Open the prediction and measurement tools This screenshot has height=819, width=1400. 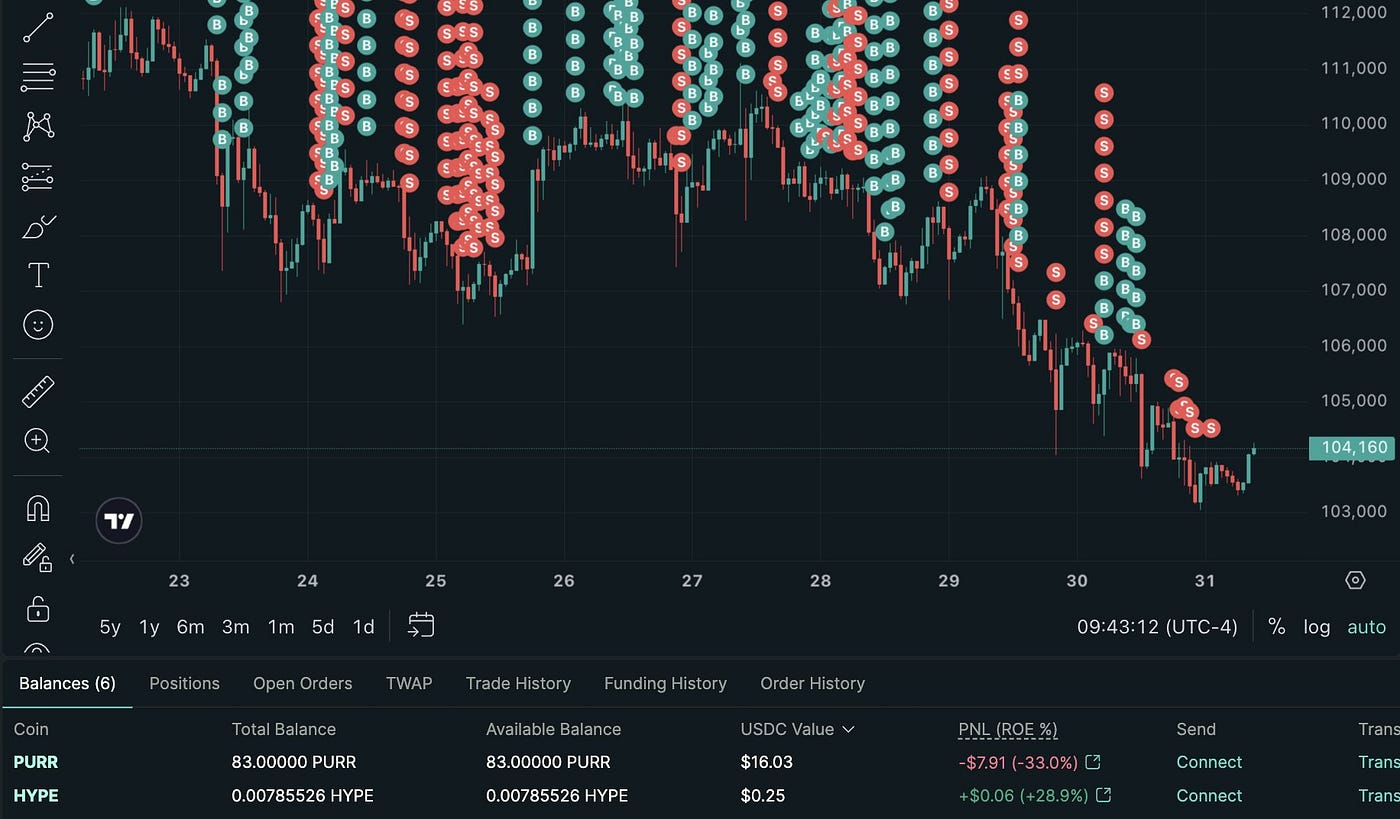pos(37,176)
